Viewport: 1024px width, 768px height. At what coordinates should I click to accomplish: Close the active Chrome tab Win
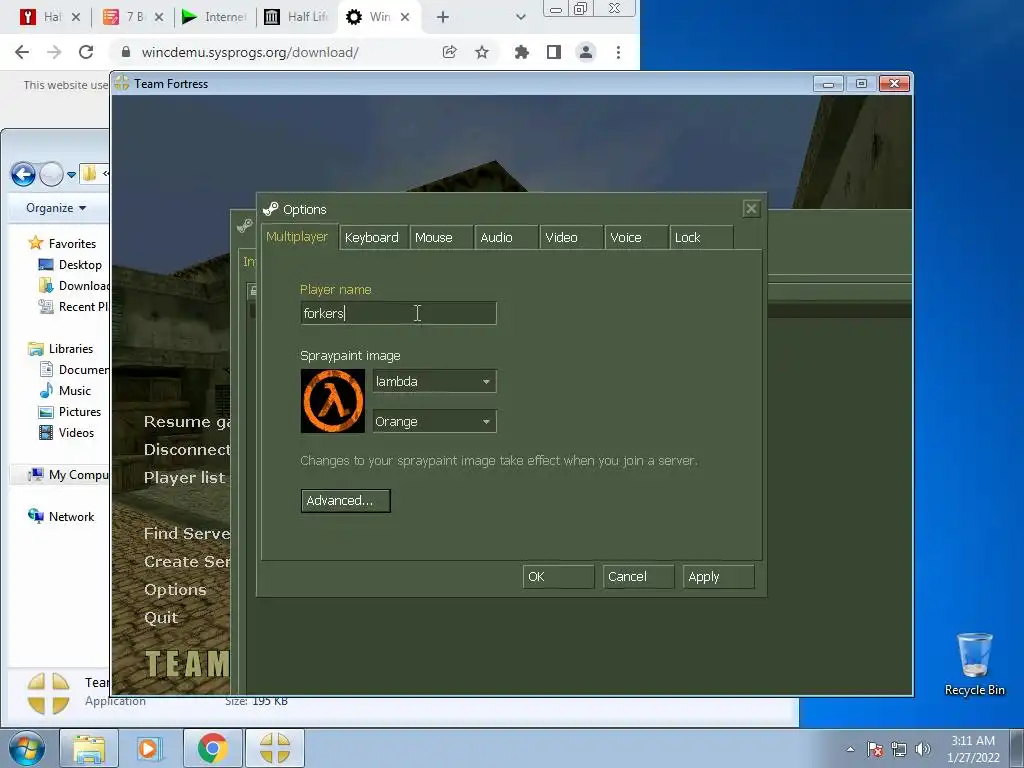click(x=405, y=17)
